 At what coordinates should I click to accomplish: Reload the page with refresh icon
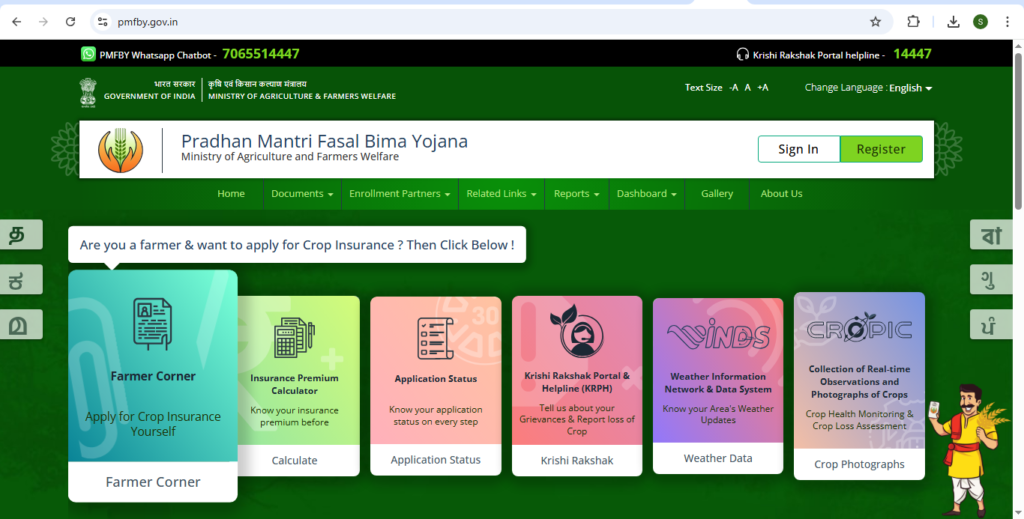pos(71,22)
